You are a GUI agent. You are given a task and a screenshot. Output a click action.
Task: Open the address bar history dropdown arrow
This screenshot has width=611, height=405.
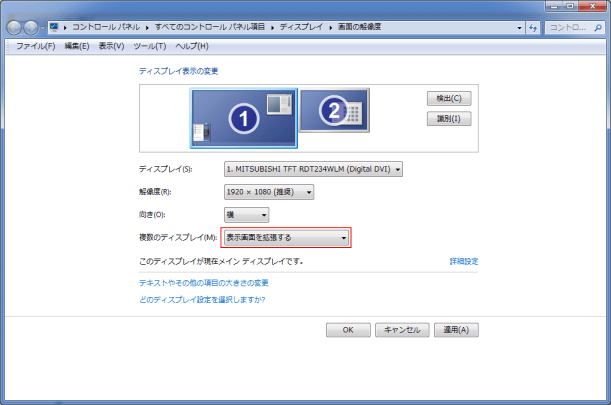click(519, 28)
